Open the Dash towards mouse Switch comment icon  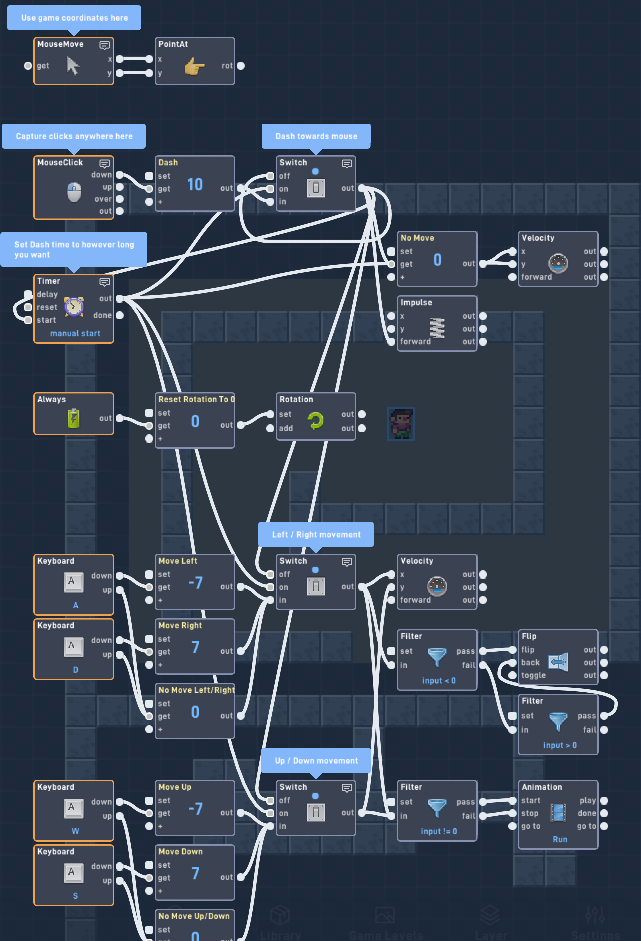347,163
